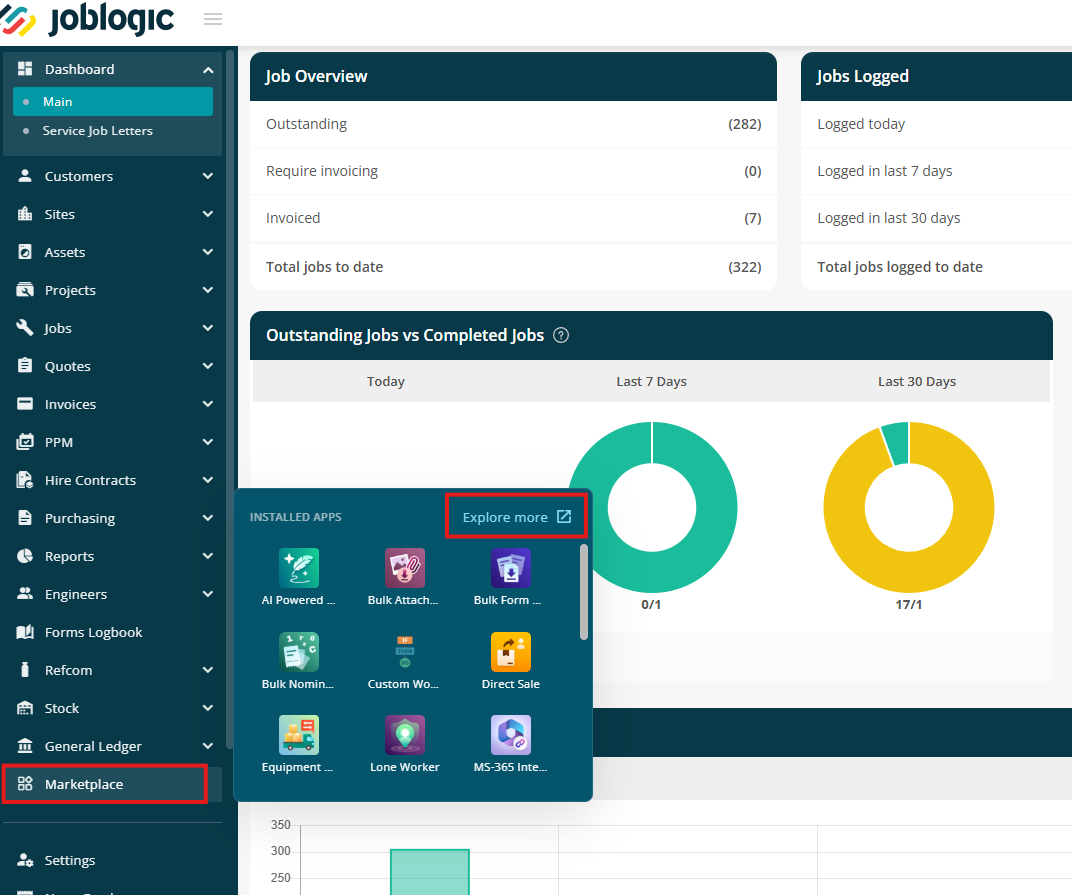The height and width of the screenshot is (895, 1072).
Task: Open the Bulk Nominal app icon
Action: coord(299,652)
